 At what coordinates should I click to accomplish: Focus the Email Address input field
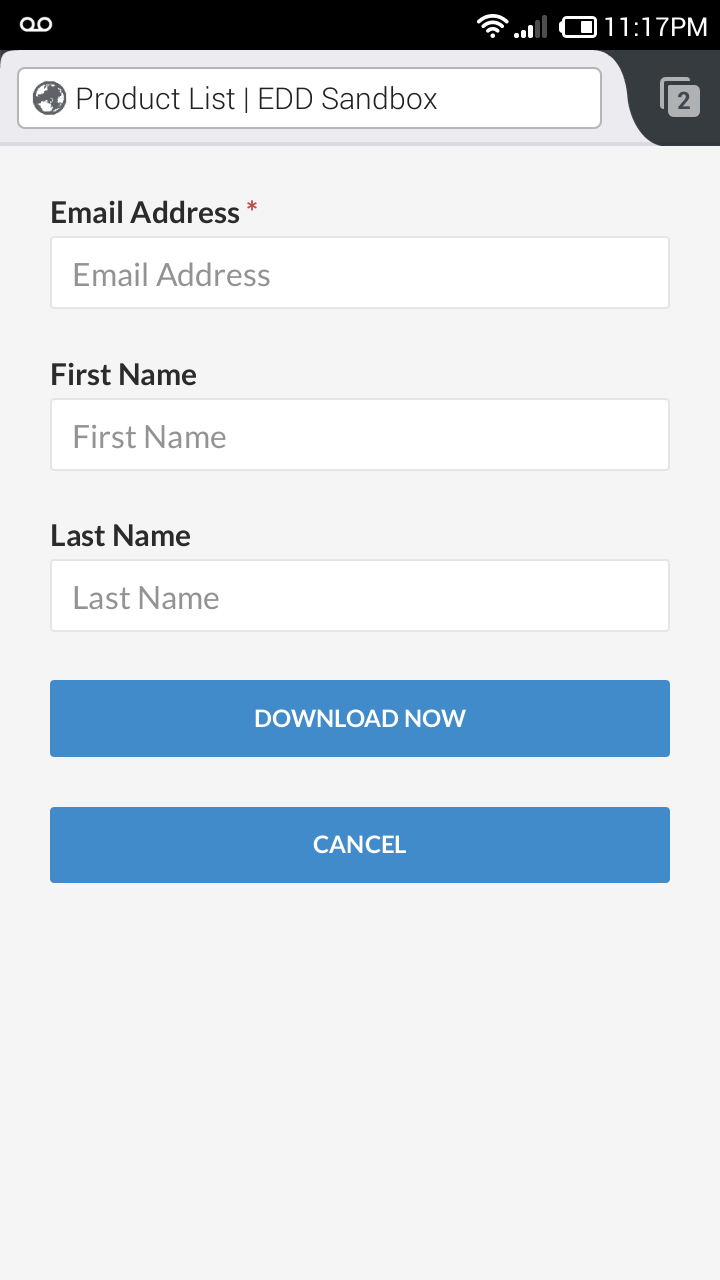click(x=360, y=273)
